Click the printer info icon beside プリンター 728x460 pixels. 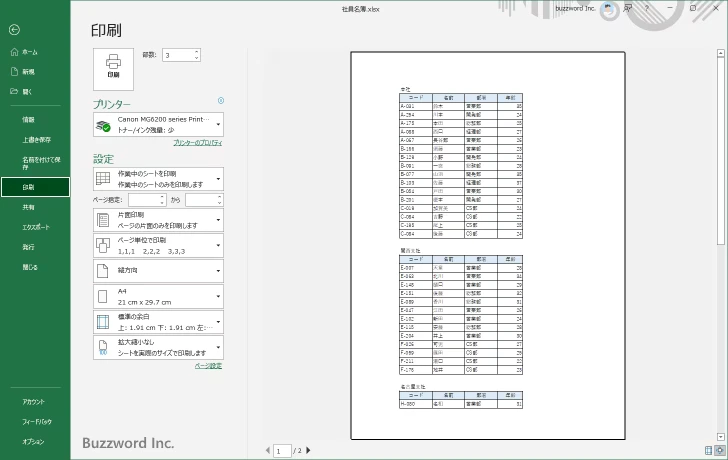coord(221,101)
